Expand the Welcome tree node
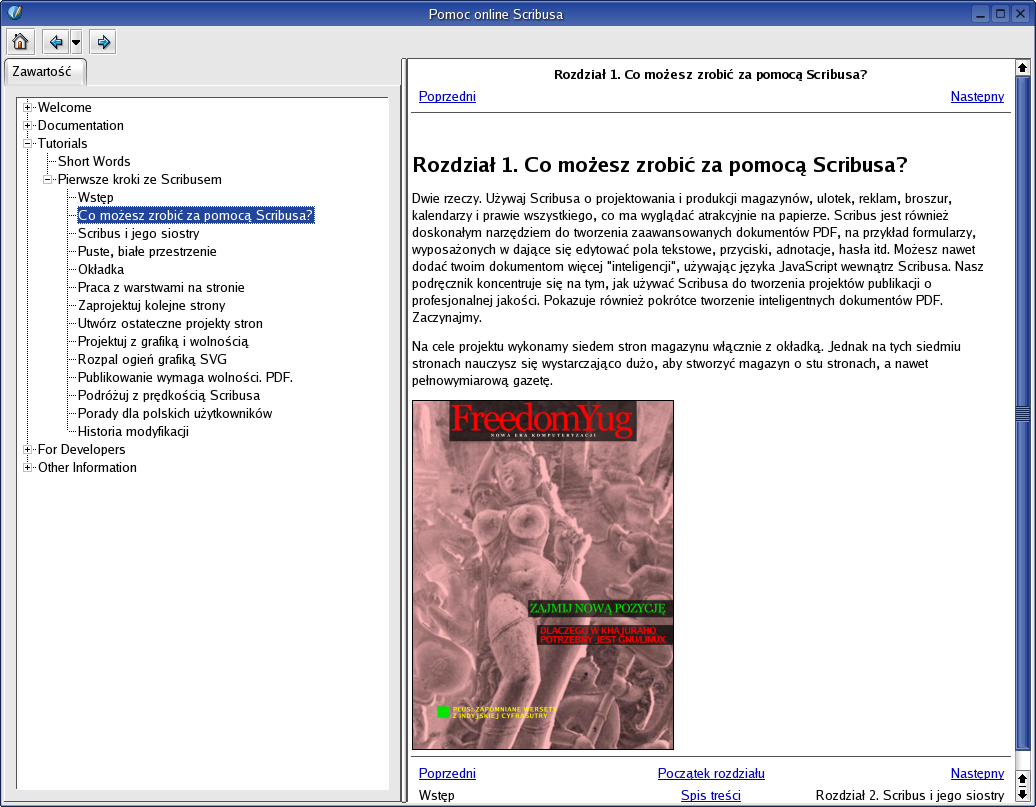The height and width of the screenshot is (807, 1036). [28, 108]
